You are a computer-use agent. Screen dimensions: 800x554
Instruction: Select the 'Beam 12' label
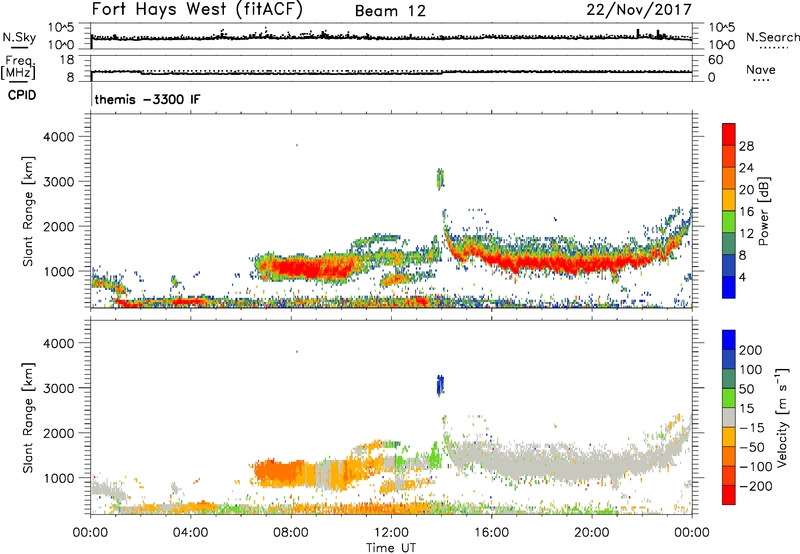390,11
